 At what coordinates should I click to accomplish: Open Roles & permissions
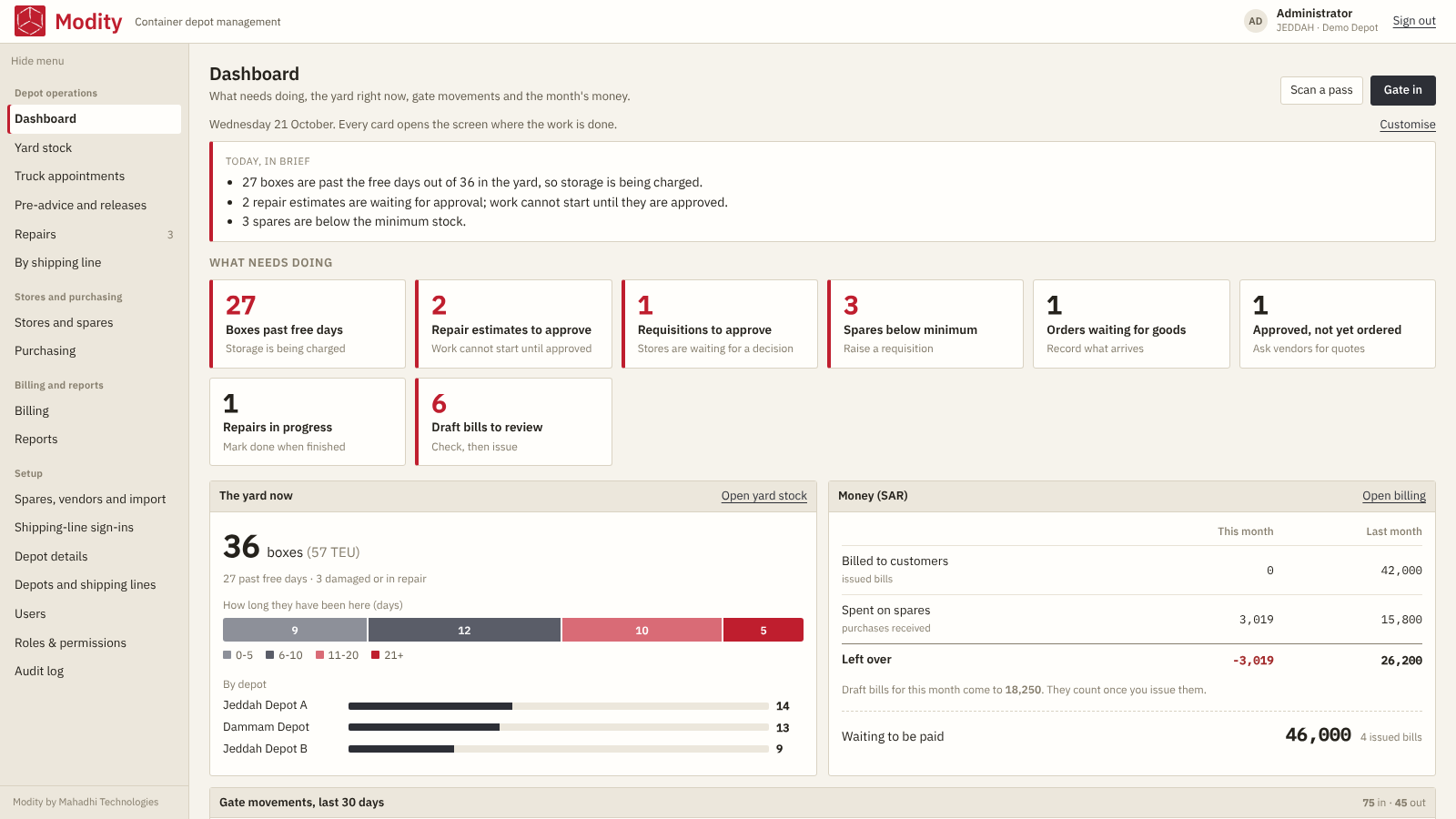point(95,642)
